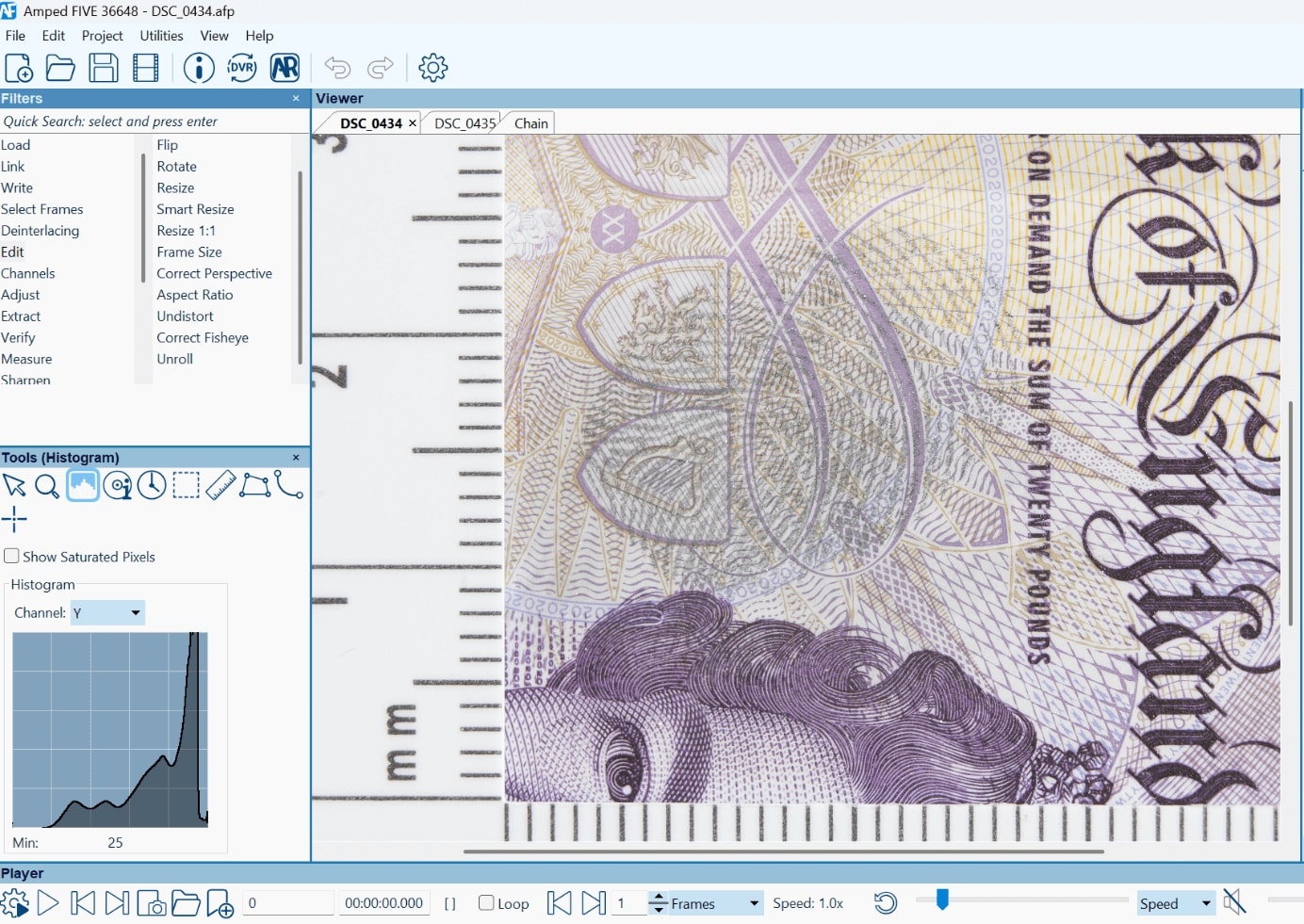Select the pixel inspector tool icon

click(x=118, y=486)
